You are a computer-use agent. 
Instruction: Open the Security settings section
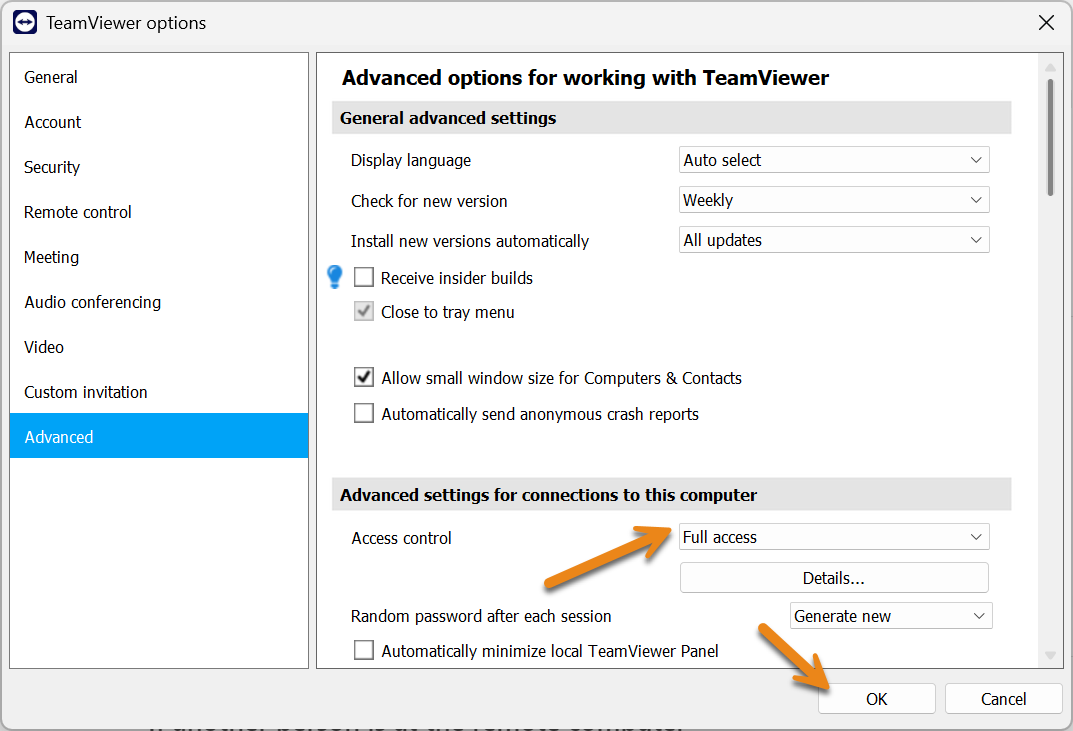click(x=159, y=168)
